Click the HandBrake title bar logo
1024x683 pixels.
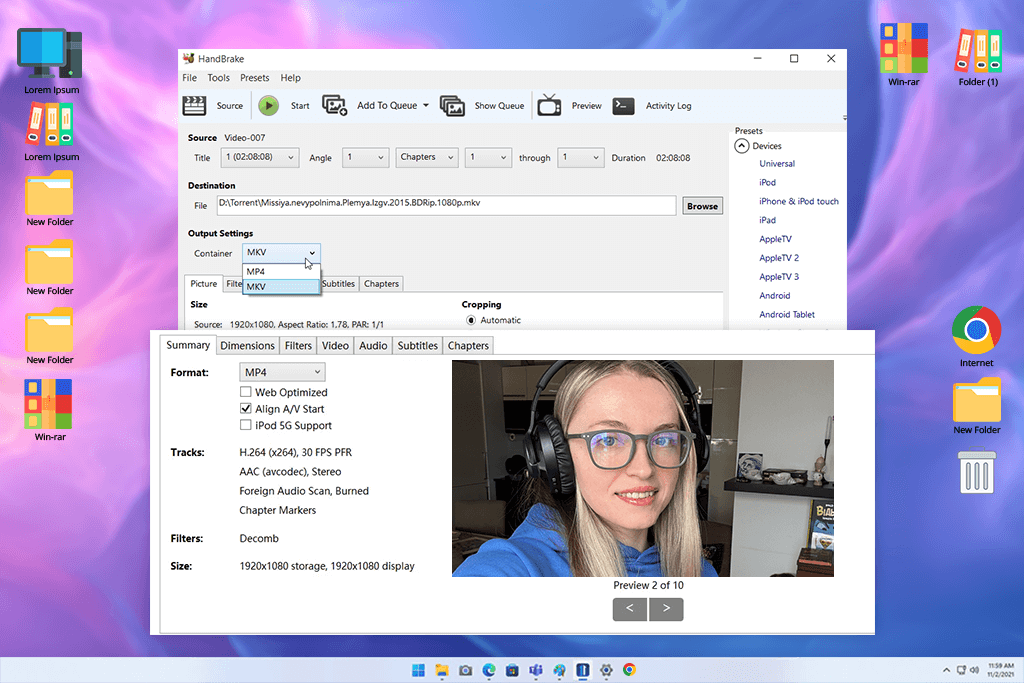click(189, 59)
